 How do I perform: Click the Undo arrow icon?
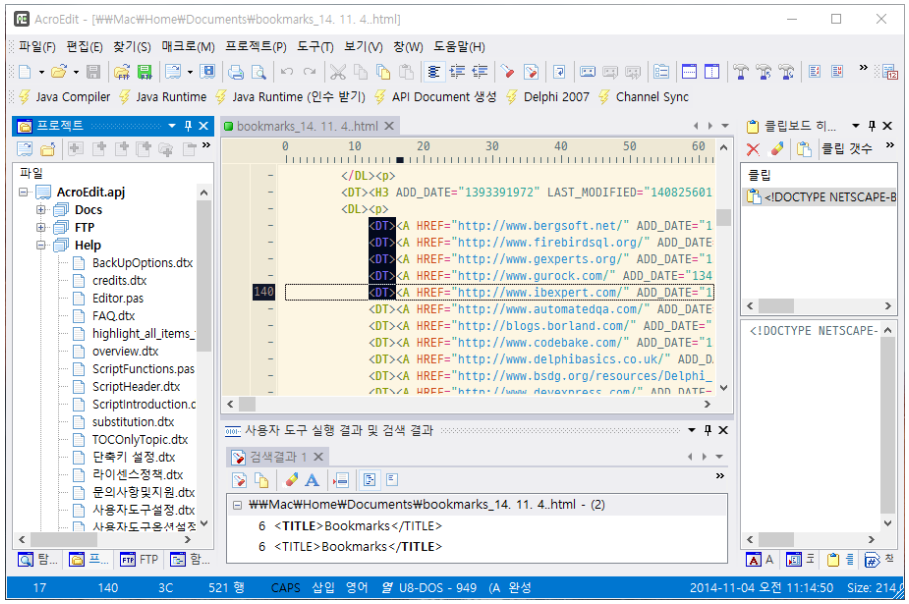(287, 72)
